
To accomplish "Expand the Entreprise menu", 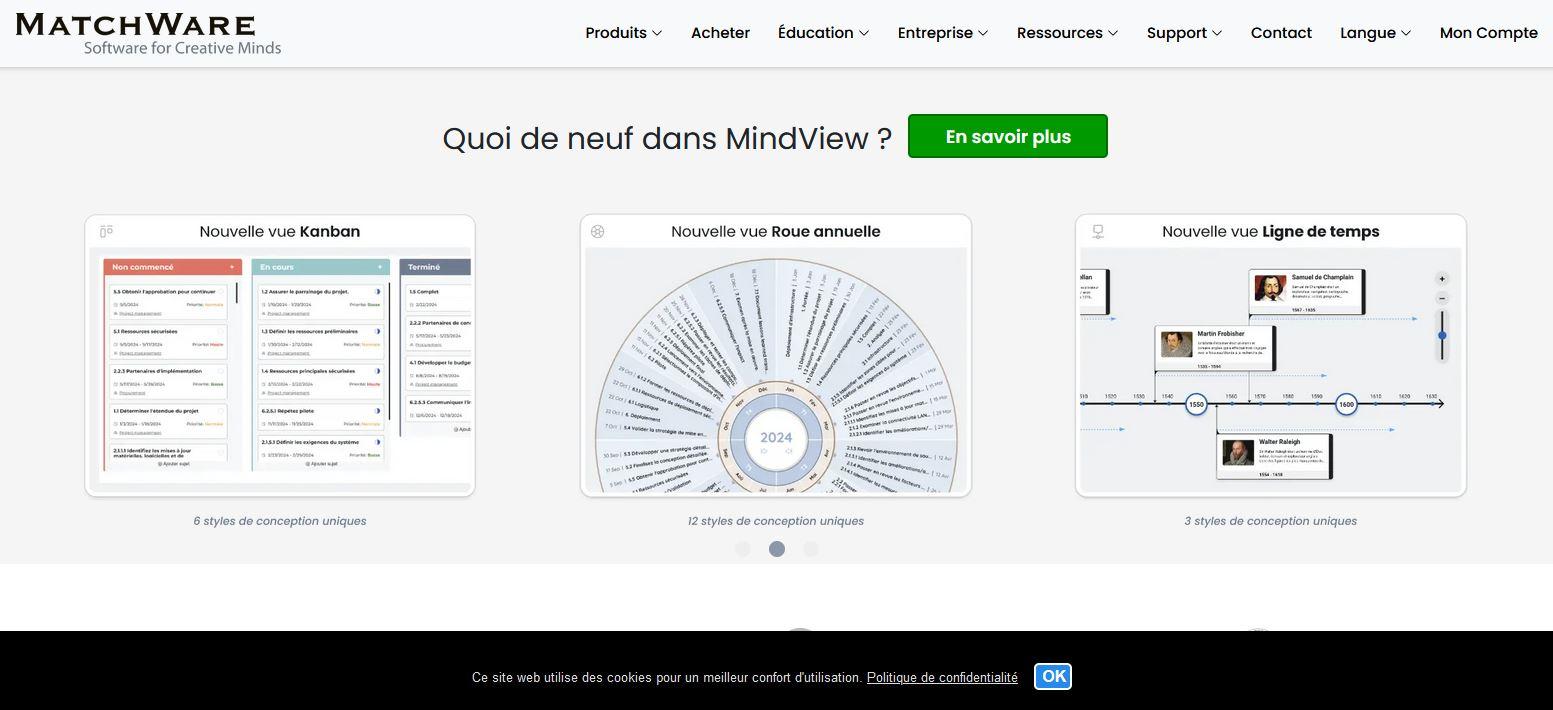I will coord(943,33).
